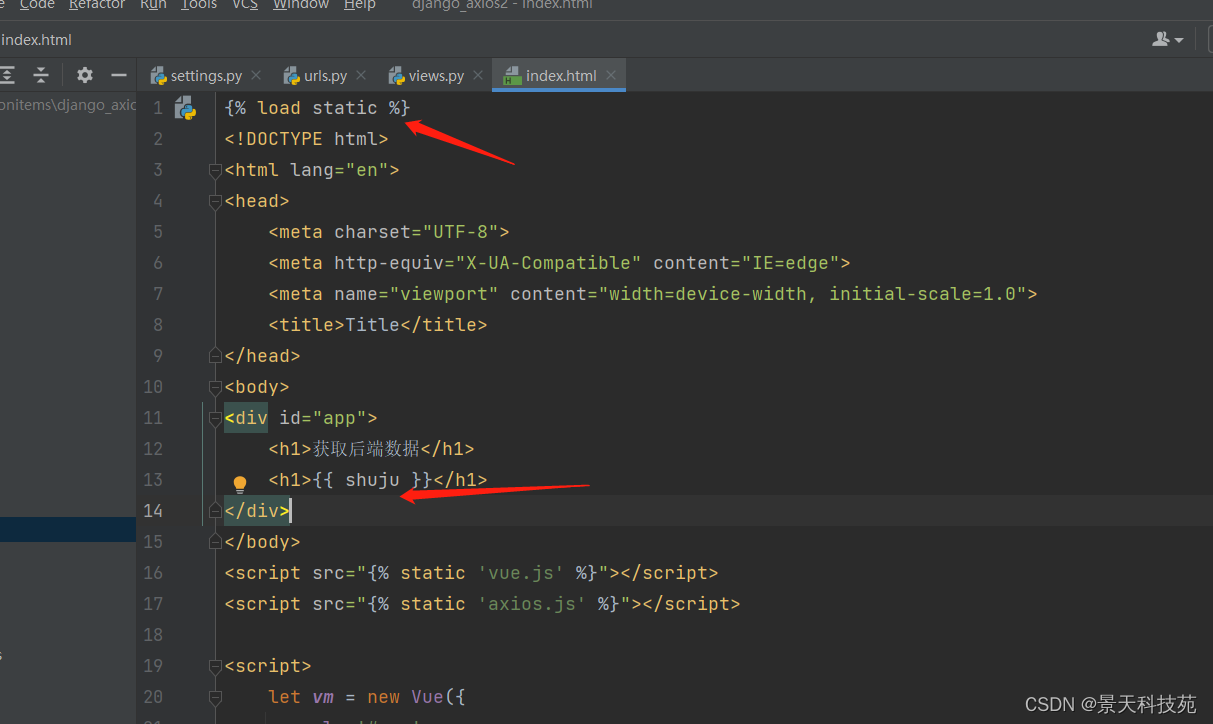Click the "en" lang attribute value
The height and width of the screenshot is (724, 1213).
(367, 170)
